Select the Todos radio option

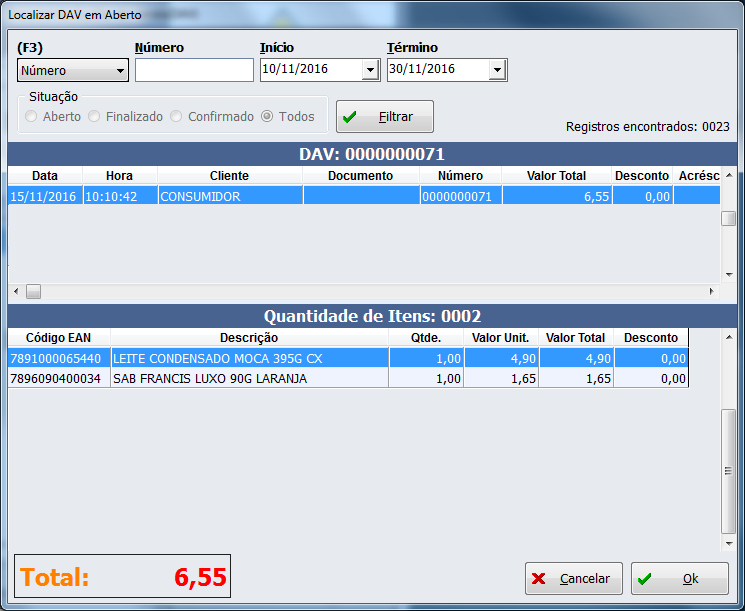(267, 117)
